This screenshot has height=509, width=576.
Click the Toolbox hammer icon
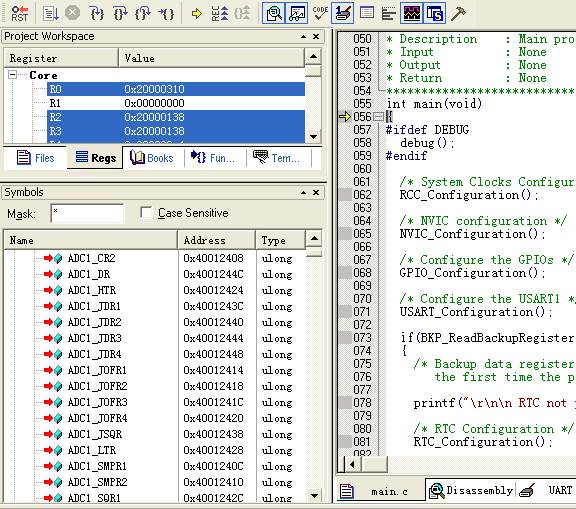(458, 14)
